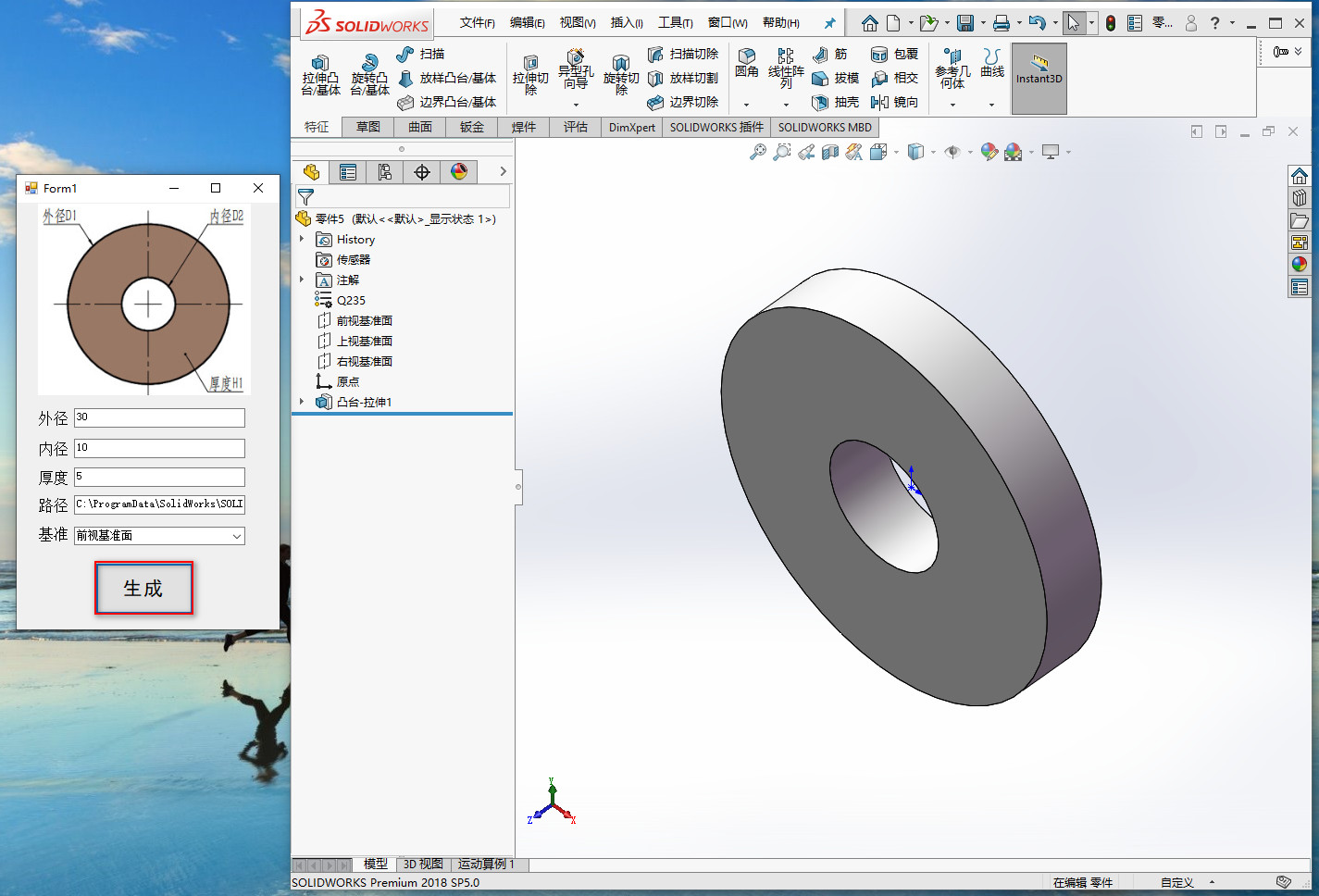Open Edit Appearance color tool

tap(989, 151)
